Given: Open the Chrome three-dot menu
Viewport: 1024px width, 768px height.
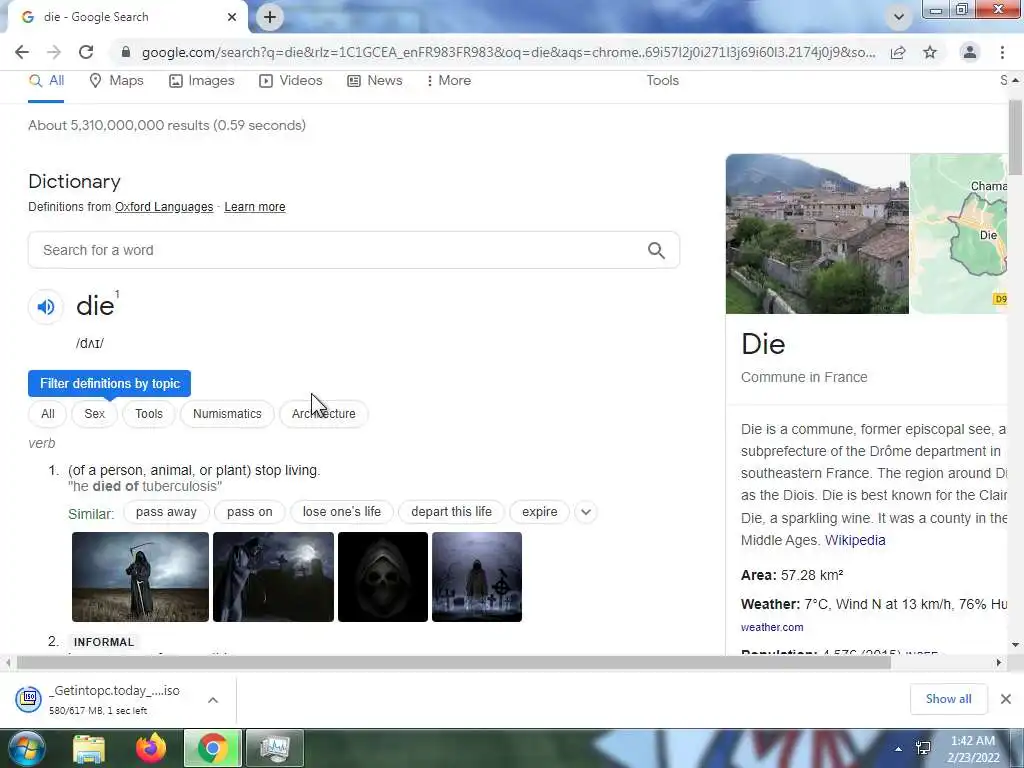Looking at the screenshot, I should [1002, 52].
